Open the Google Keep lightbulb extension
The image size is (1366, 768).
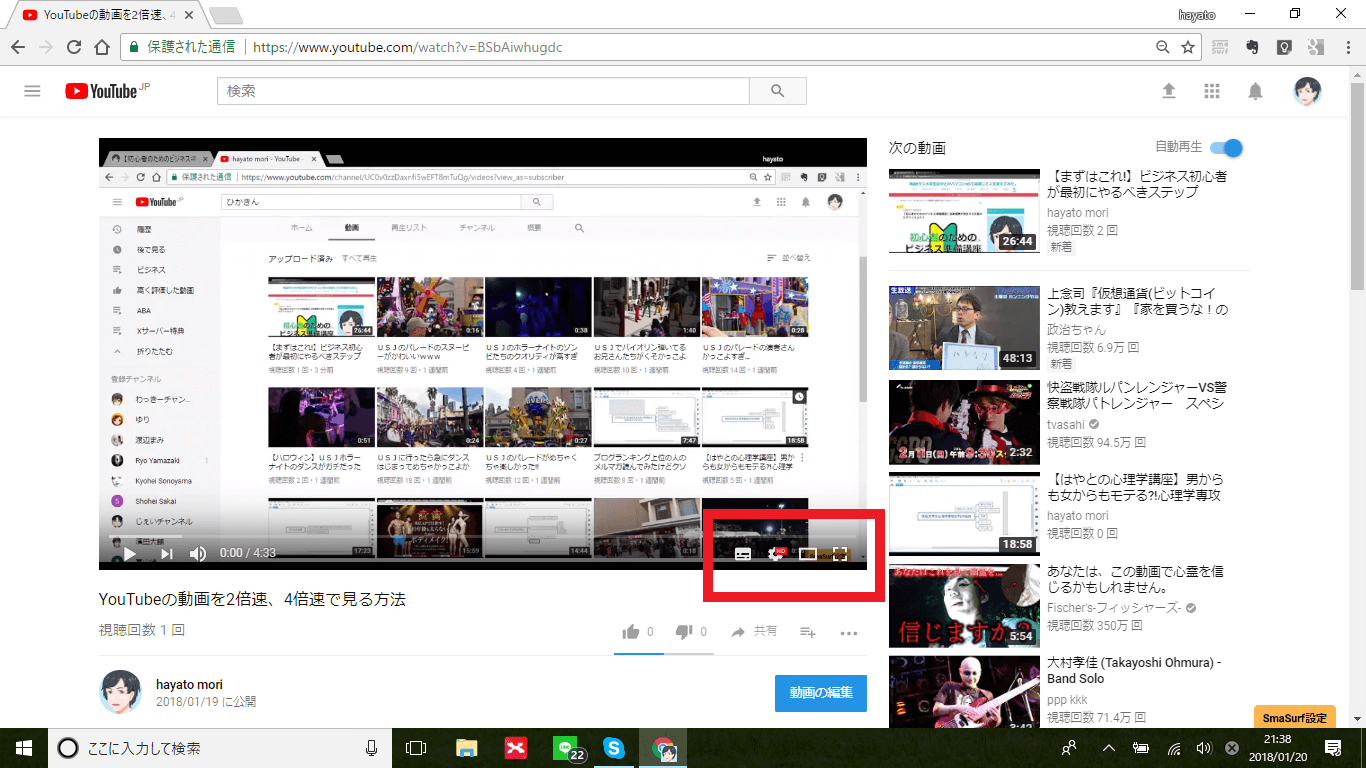[x=1284, y=47]
